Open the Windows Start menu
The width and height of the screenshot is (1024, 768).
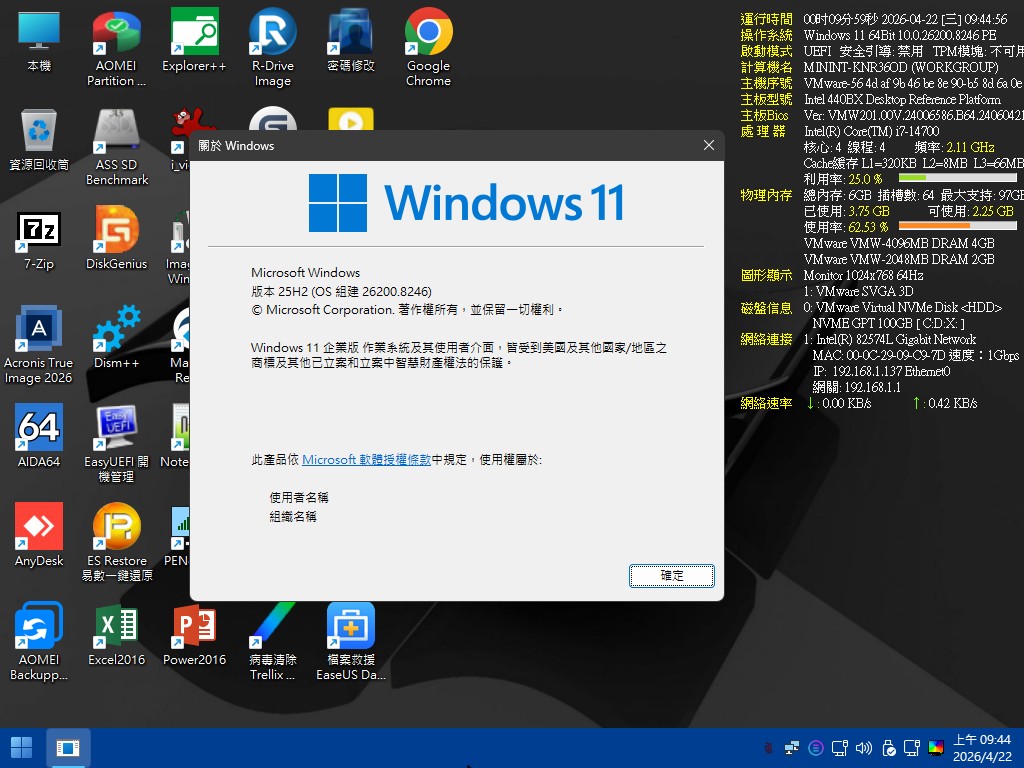click(21, 747)
